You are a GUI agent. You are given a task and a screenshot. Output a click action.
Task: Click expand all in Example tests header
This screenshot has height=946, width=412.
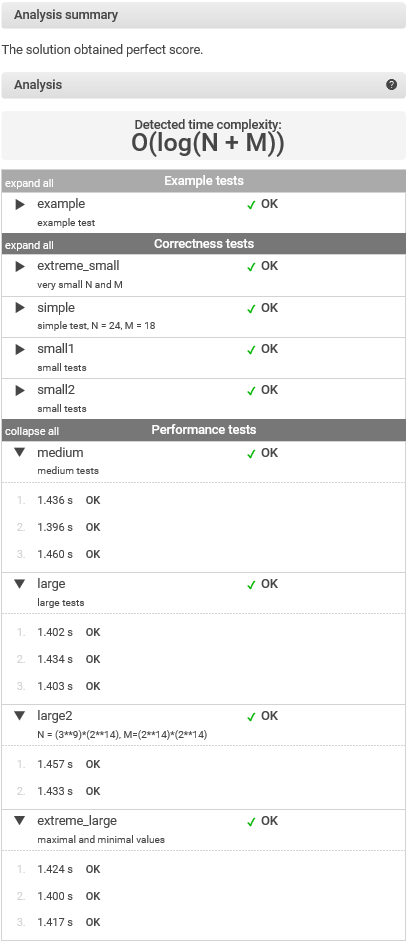click(29, 183)
